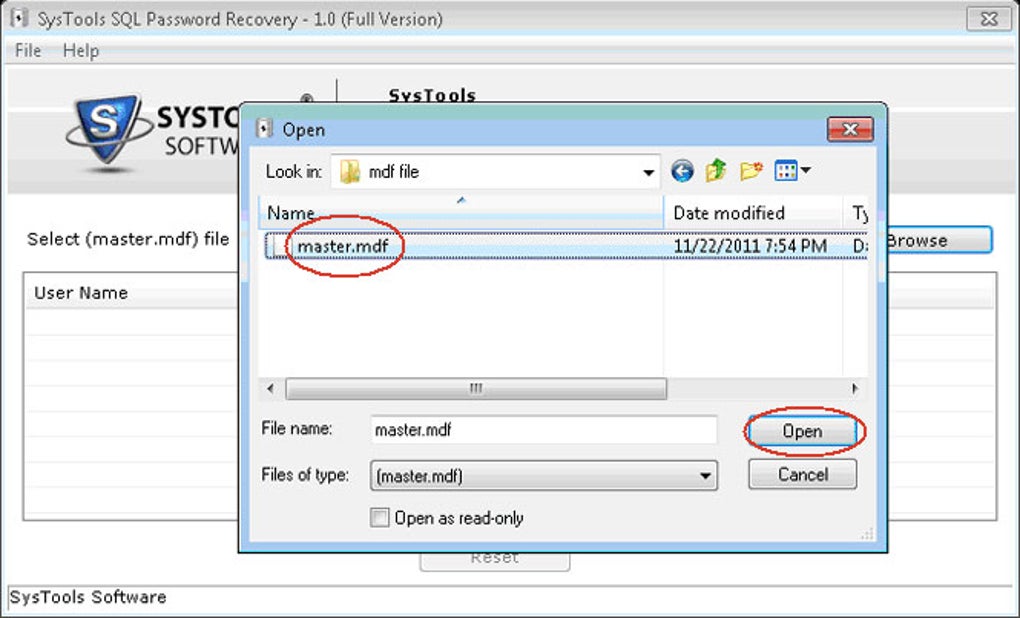1020x618 pixels.
Task: Open the View menu icon in Open dialog
Action: 792,171
